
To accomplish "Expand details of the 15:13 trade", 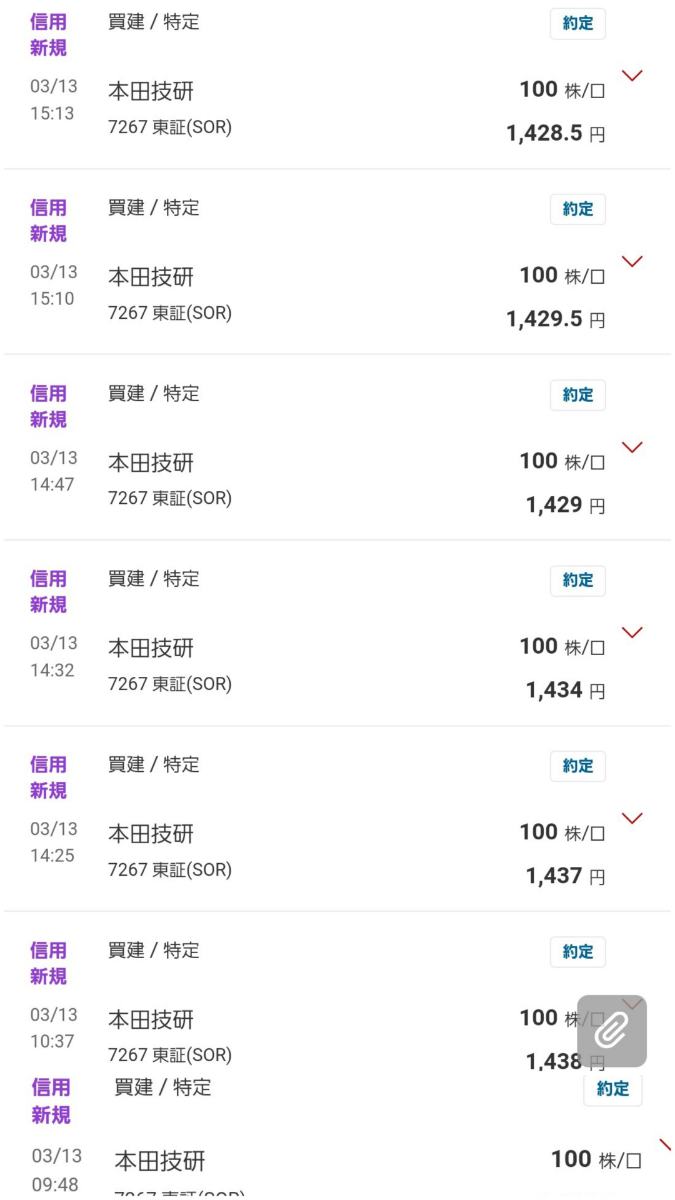I will click(x=632, y=75).
